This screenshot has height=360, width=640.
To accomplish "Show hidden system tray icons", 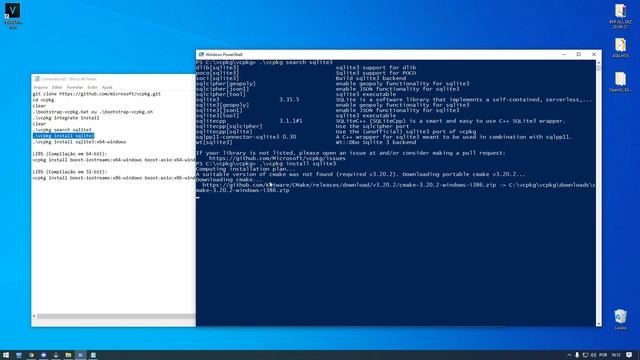I will click(x=569, y=355).
